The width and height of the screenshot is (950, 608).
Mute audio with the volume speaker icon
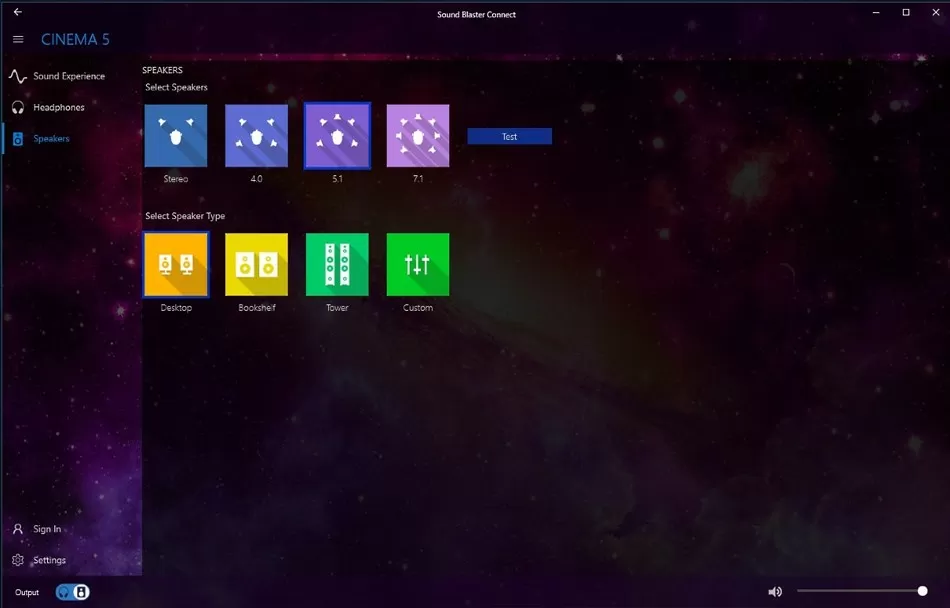775,592
